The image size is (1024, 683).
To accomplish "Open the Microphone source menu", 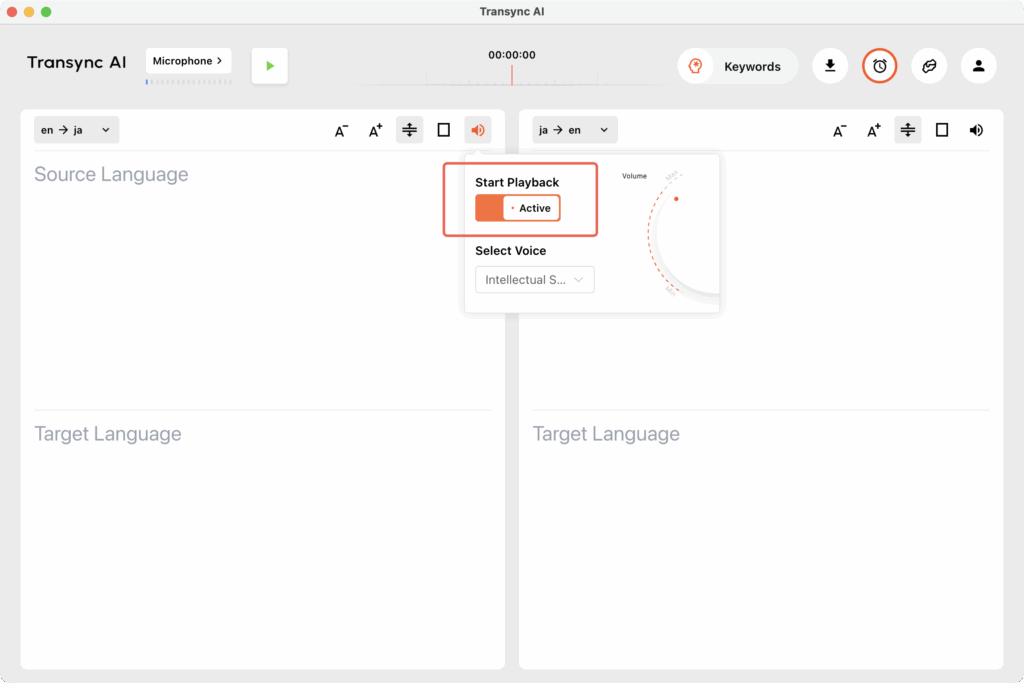I will pyautogui.click(x=188, y=61).
